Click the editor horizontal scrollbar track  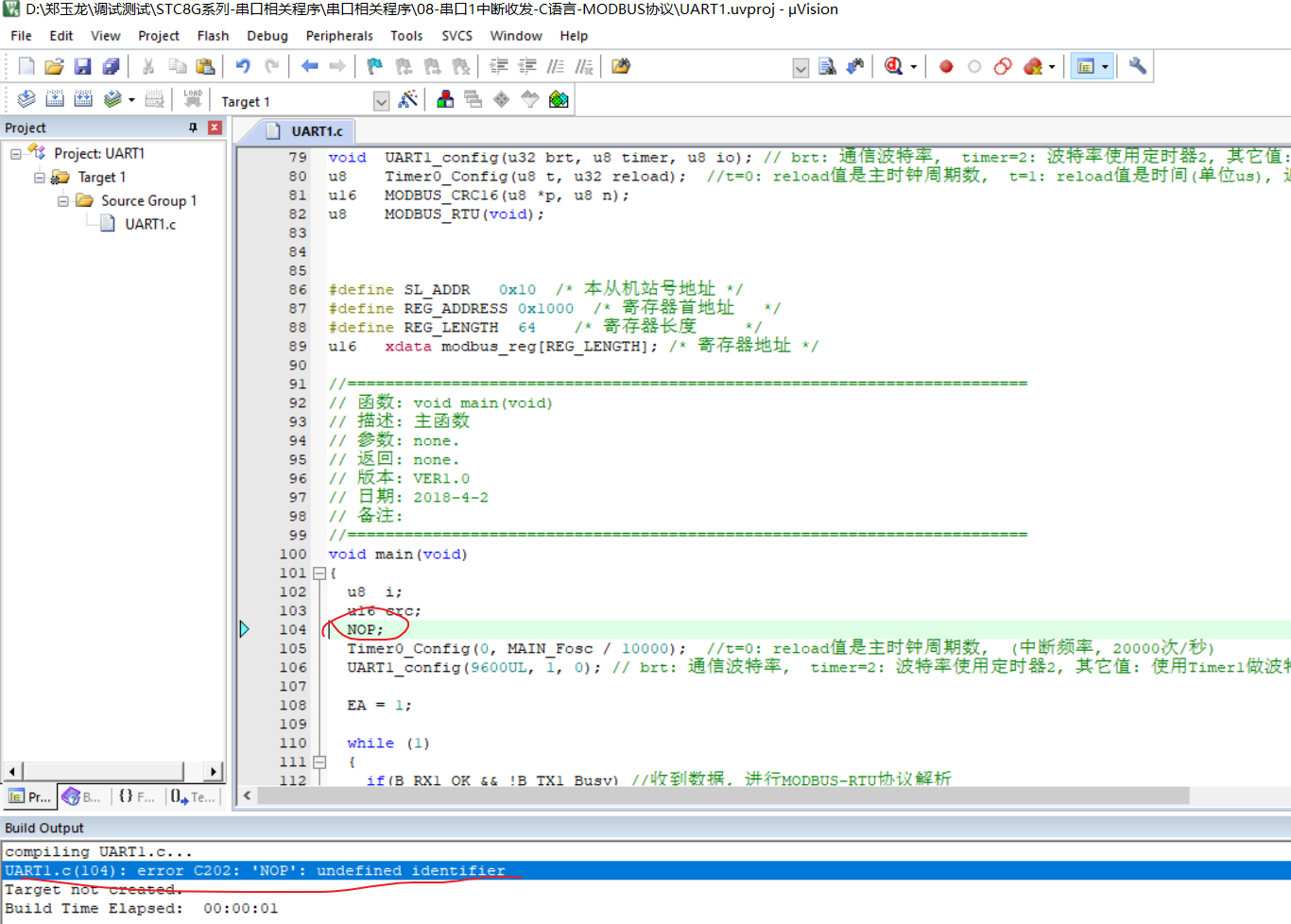[722, 796]
